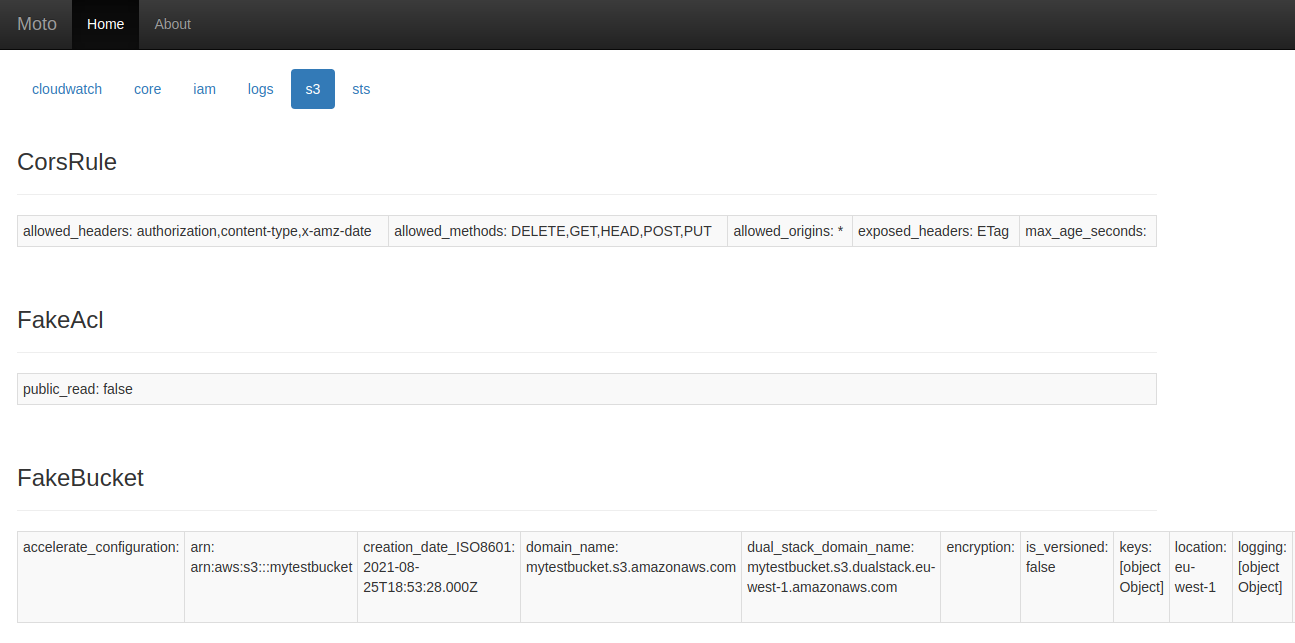Click the FakeAcl section heading
Viewport: 1295px width, 643px height.
pyautogui.click(x=60, y=320)
